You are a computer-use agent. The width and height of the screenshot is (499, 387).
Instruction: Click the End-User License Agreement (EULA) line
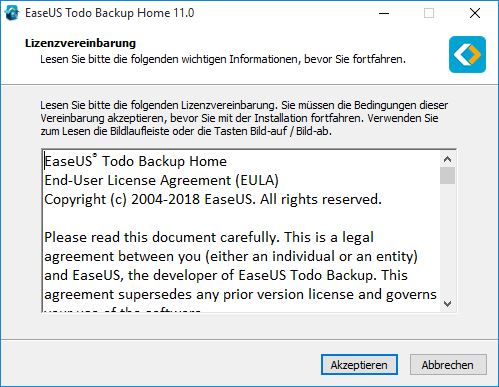tap(162, 180)
